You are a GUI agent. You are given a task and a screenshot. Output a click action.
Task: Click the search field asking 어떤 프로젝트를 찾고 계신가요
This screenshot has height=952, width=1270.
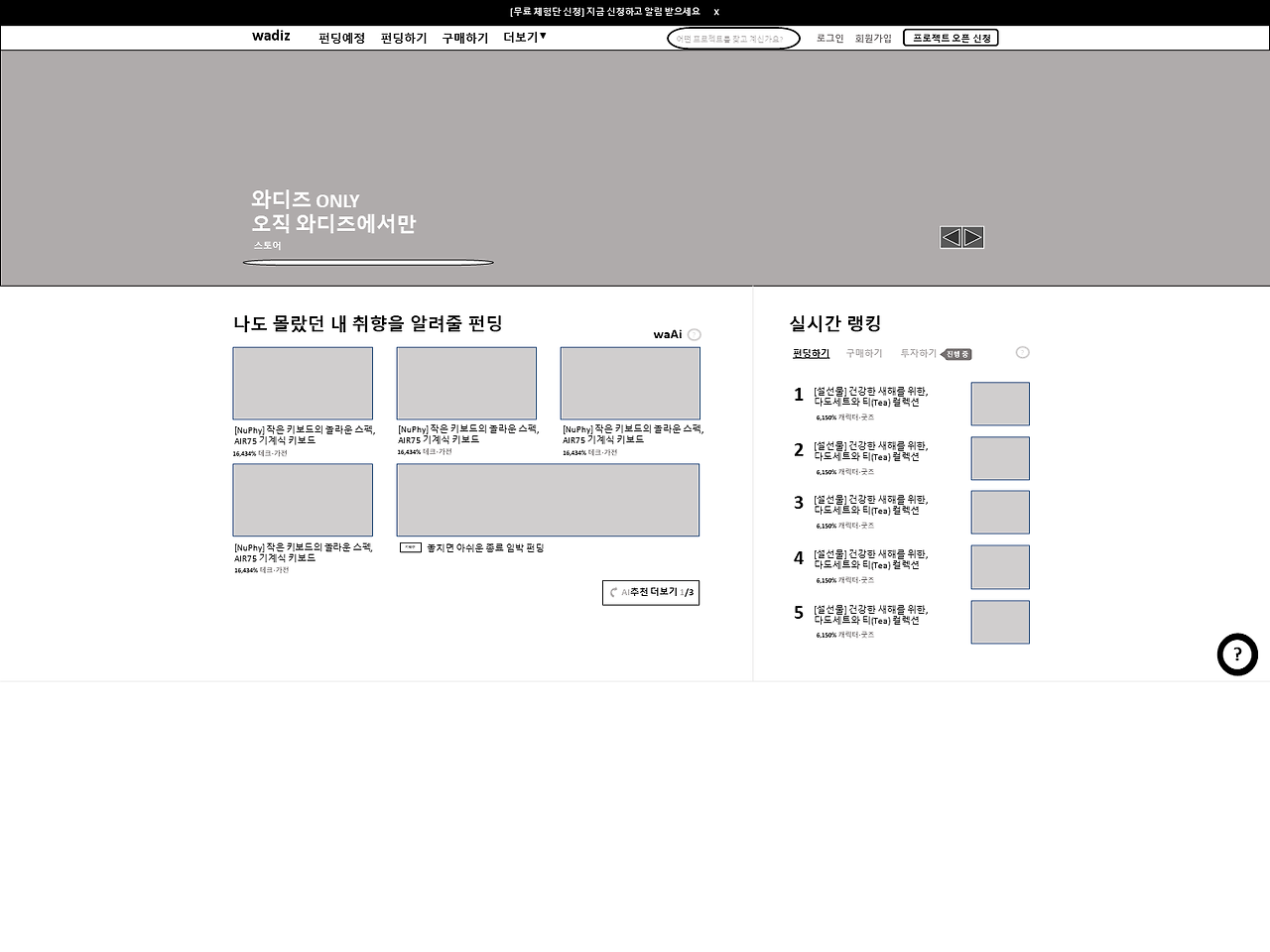tap(733, 38)
